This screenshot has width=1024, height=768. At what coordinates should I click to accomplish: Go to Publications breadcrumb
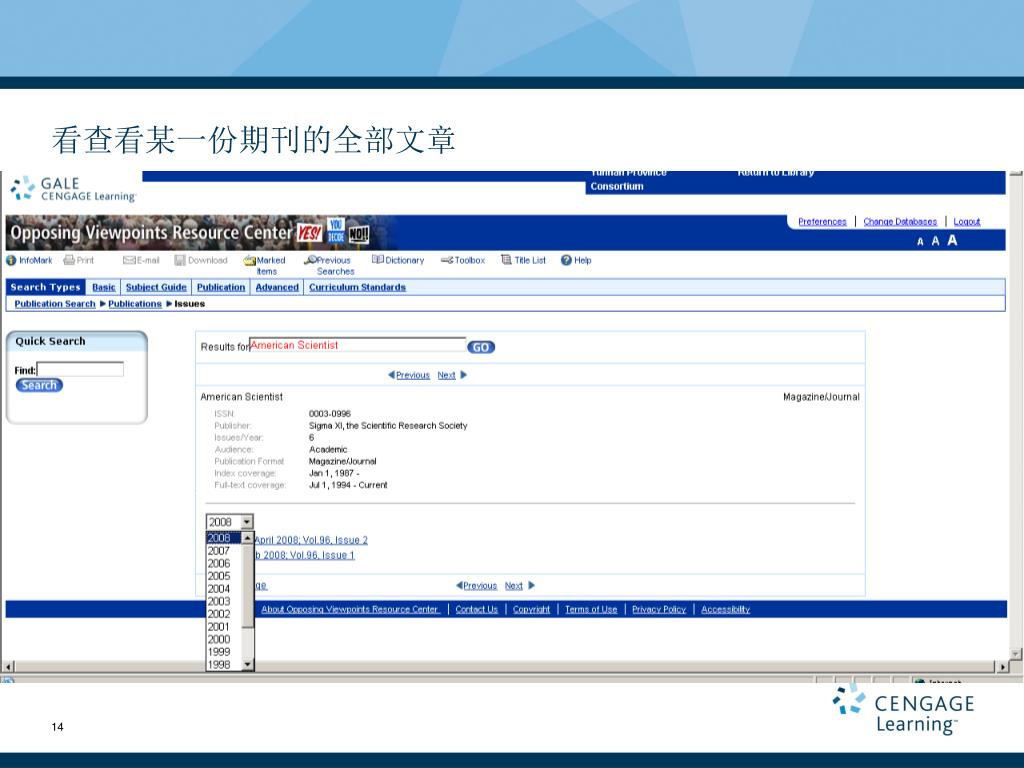pos(135,304)
